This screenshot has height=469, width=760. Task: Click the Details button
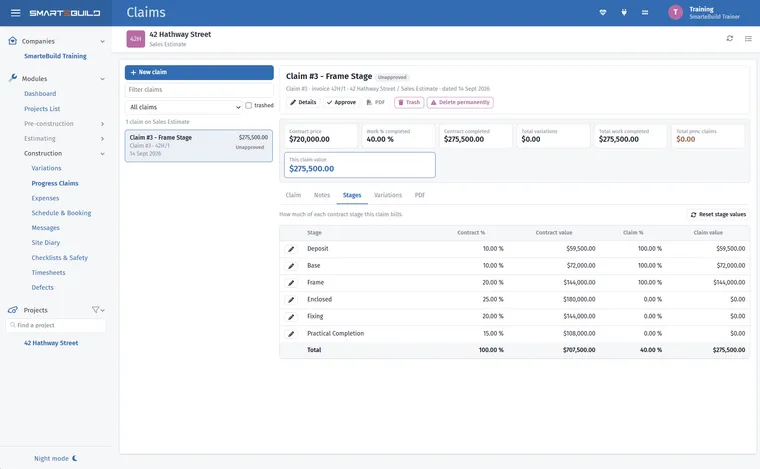(x=303, y=102)
